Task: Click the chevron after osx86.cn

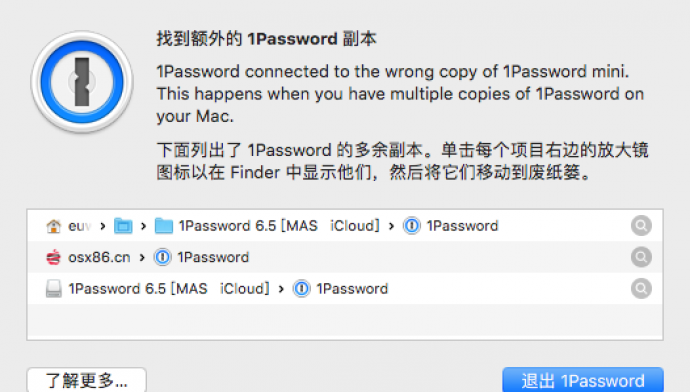Action: 142,257
